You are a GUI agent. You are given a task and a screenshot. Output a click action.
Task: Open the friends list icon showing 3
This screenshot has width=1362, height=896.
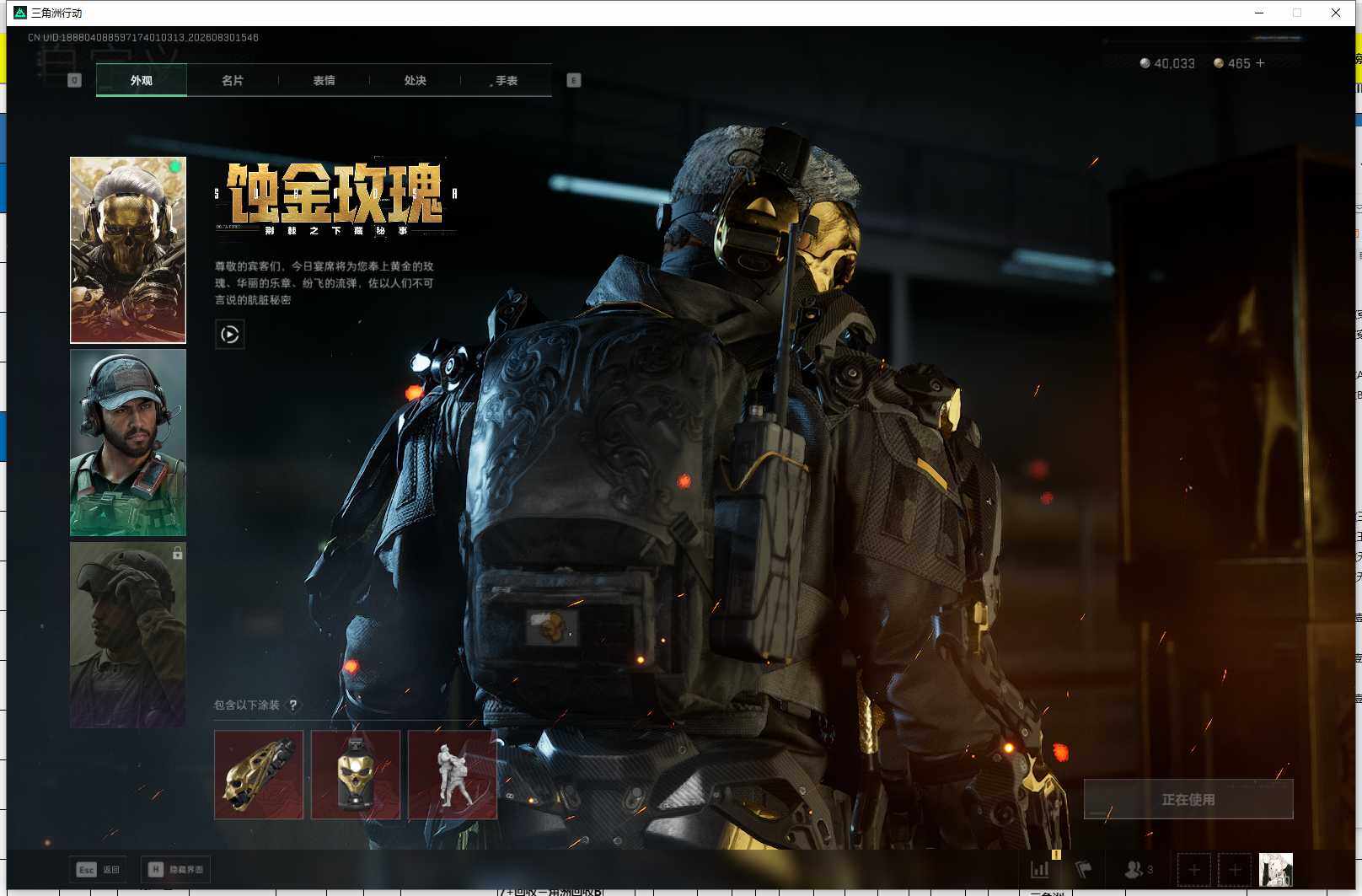(1139, 869)
